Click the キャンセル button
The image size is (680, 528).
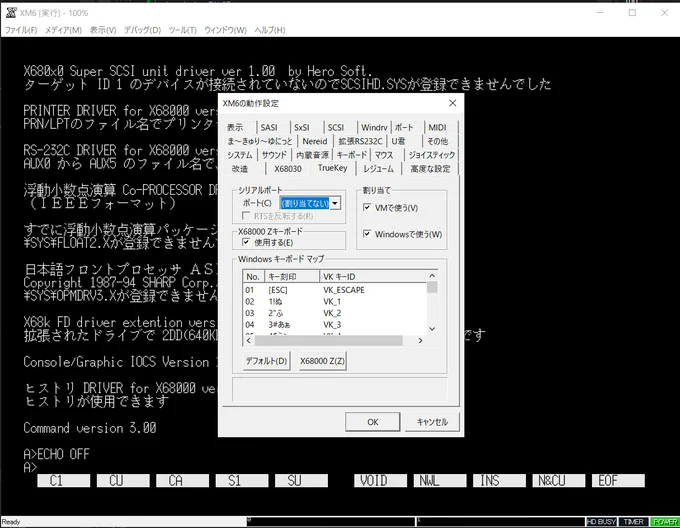[432, 422]
